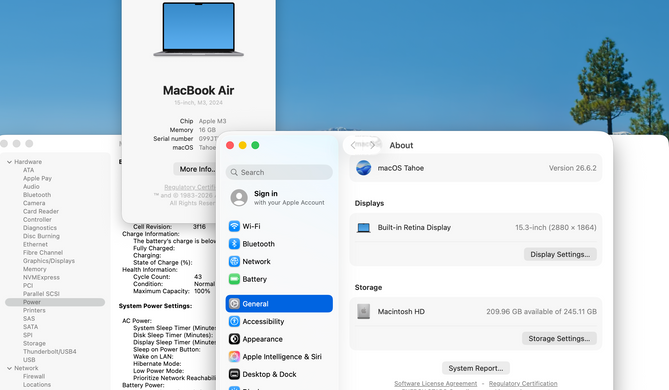Select Fibre Channel in System Information sidebar

click(43, 253)
